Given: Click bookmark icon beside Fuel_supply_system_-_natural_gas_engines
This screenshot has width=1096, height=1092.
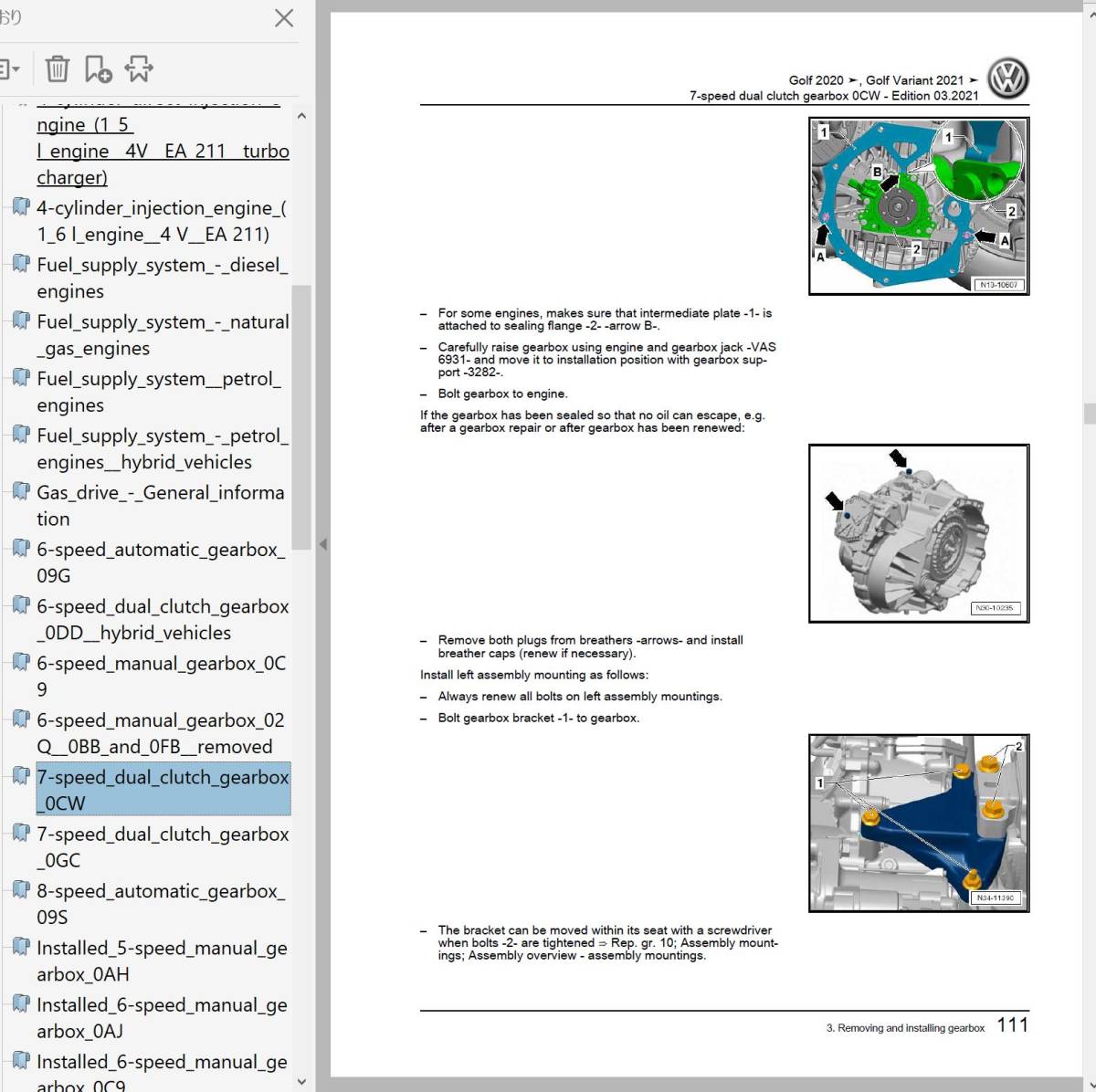Looking at the screenshot, I should tap(20, 321).
